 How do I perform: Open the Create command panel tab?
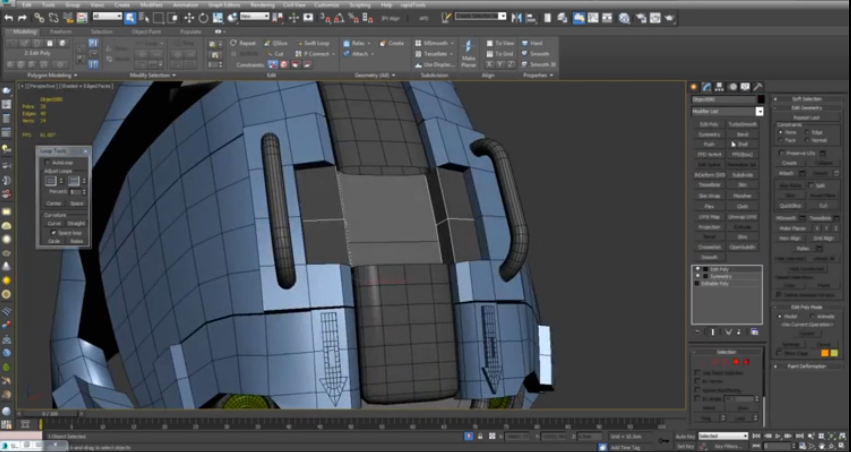pos(694,87)
